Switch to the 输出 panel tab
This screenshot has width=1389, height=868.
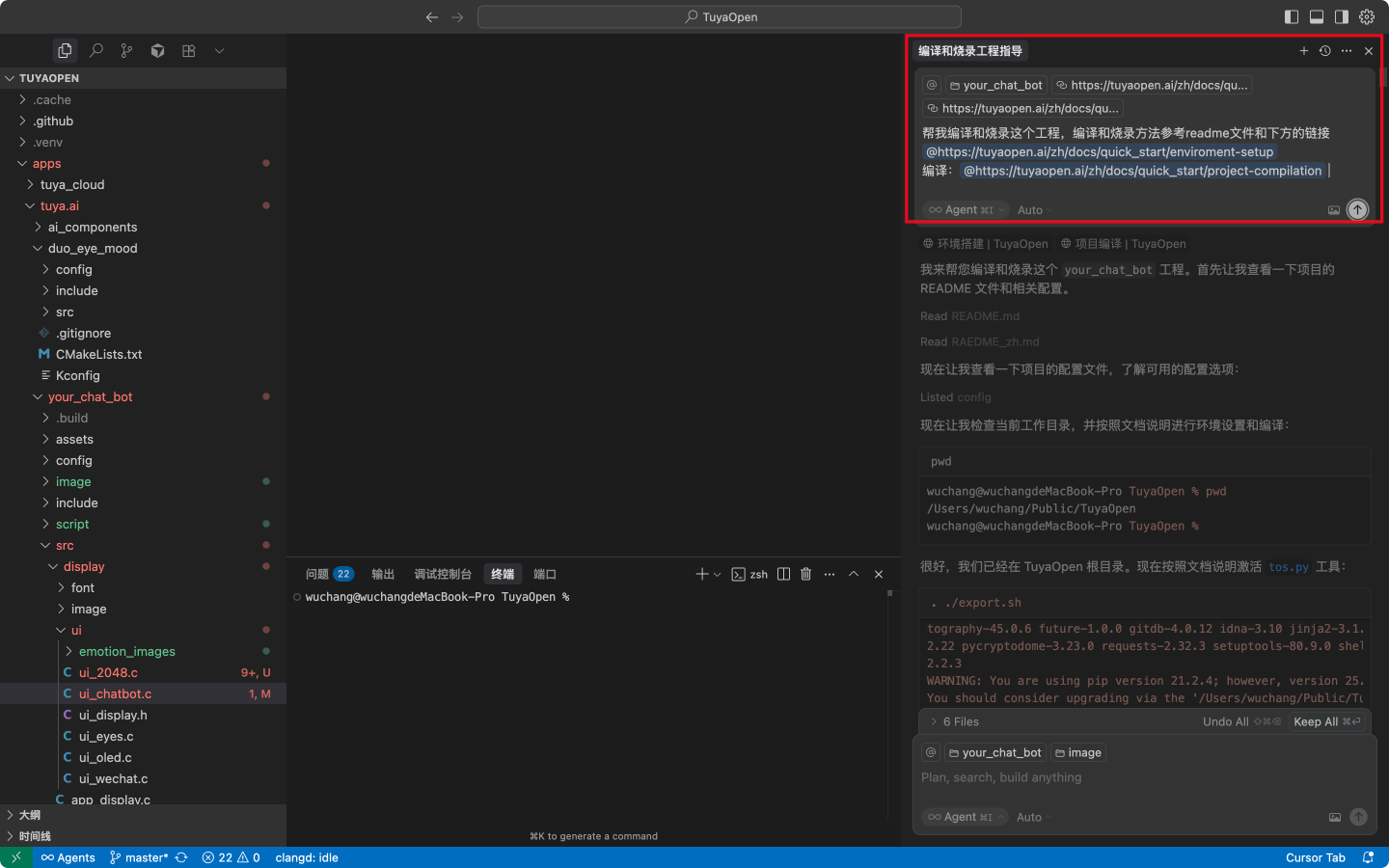coord(383,574)
